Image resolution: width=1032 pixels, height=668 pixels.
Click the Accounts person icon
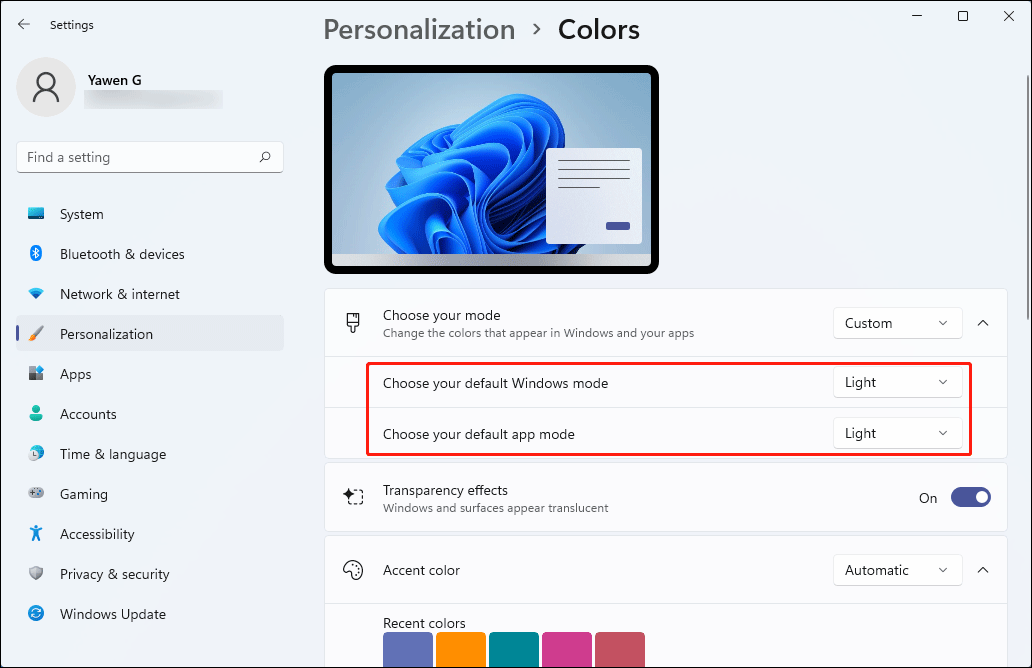click(x=36, y=413)
